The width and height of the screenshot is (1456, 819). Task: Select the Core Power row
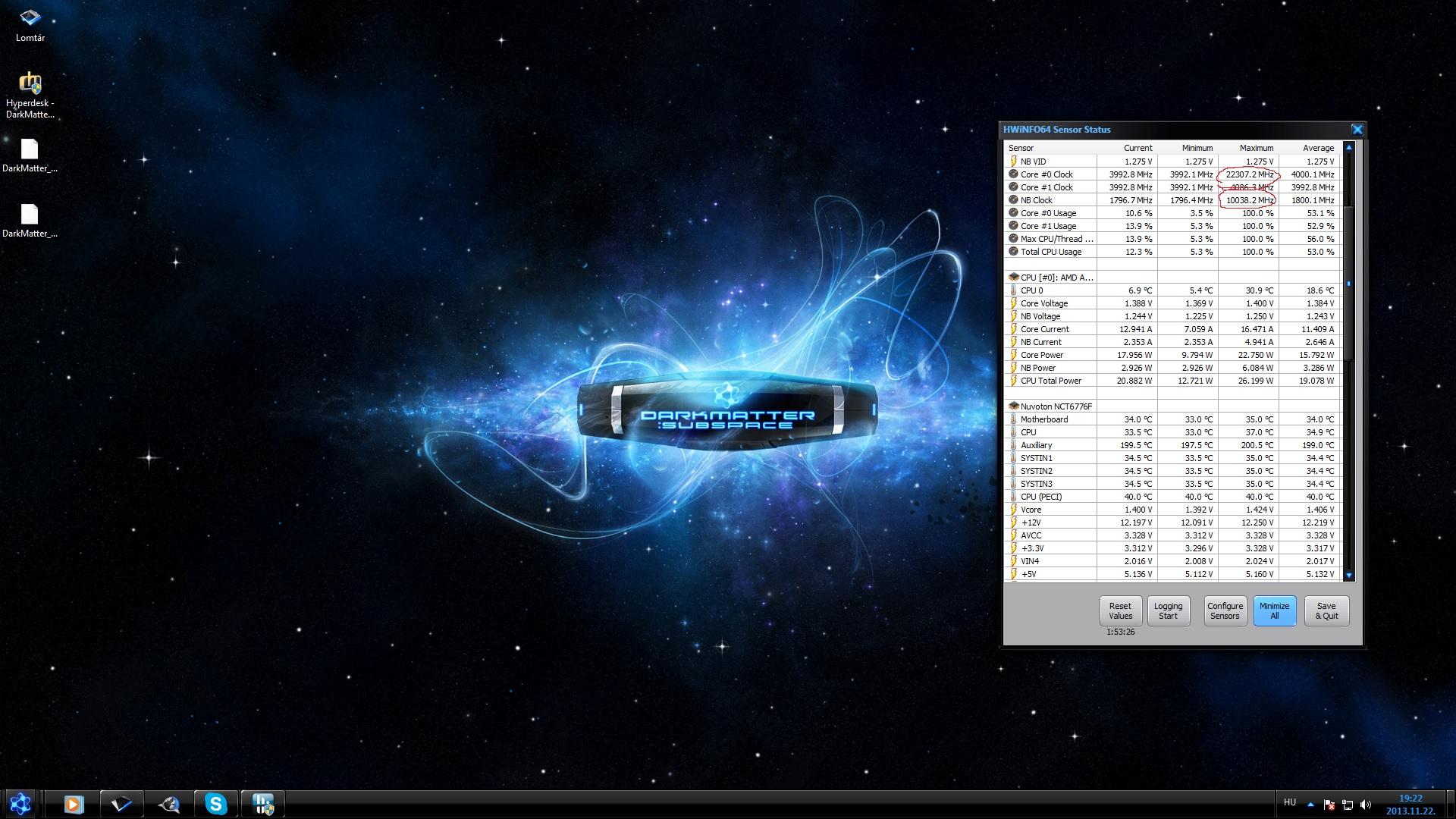(1173, 355)
